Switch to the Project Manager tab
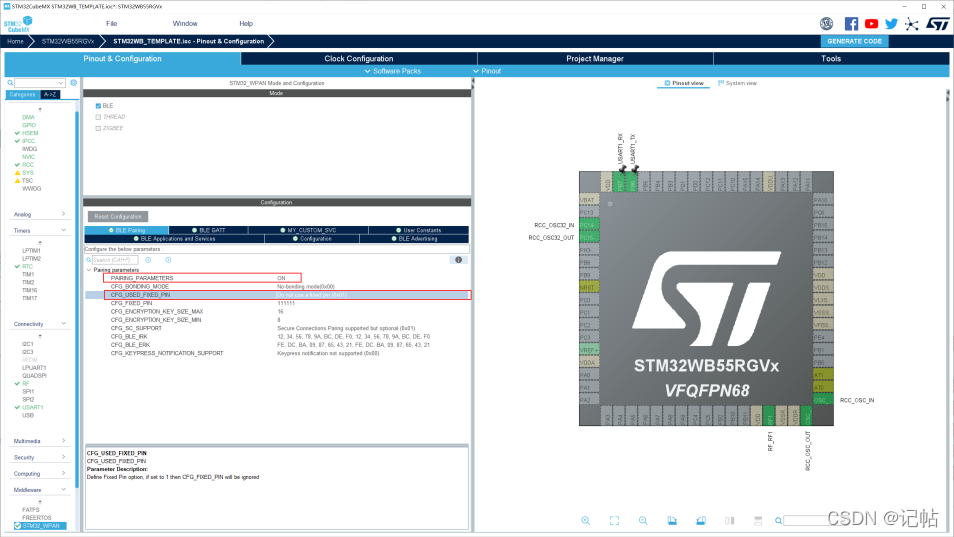Image resolution: width=954 pixels, height=537 pixels. 595,58
